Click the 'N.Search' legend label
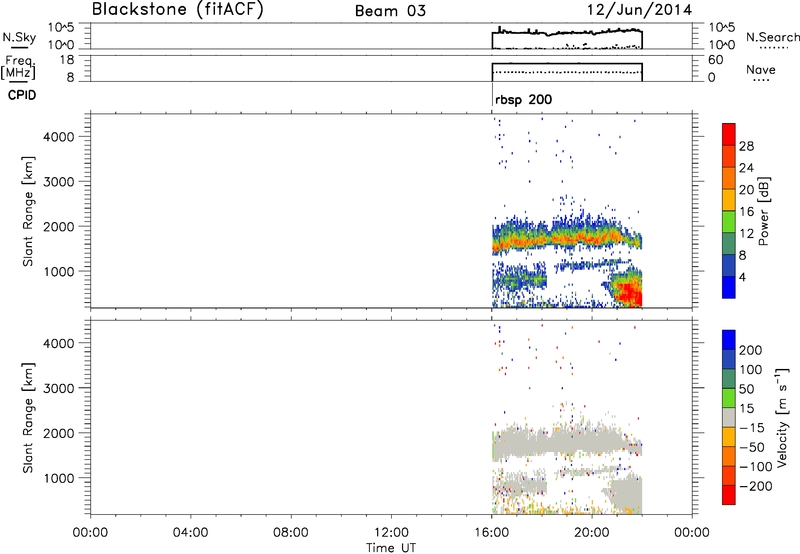The height and width of the screenshot is (554, 800). coord(772,37)
